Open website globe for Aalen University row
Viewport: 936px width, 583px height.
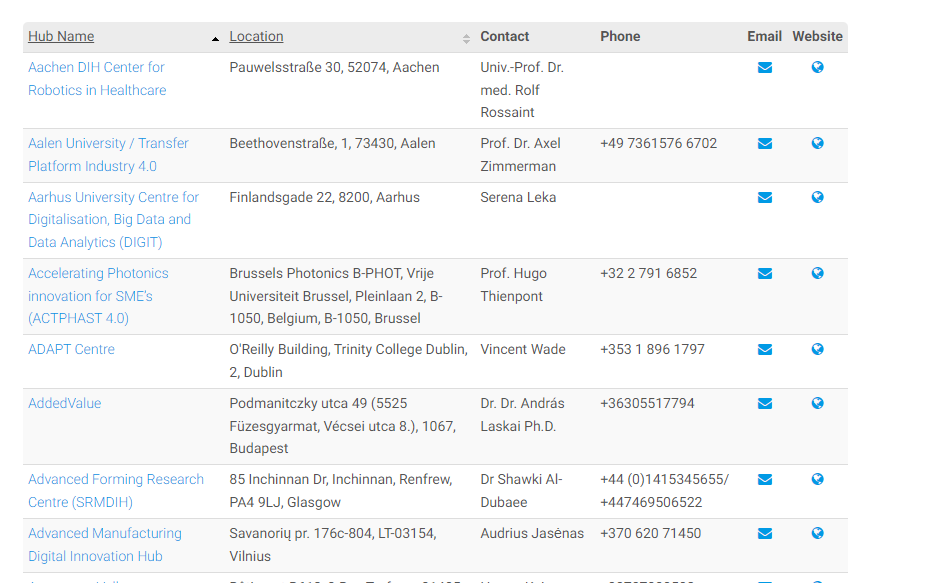(x=817, y=144)
